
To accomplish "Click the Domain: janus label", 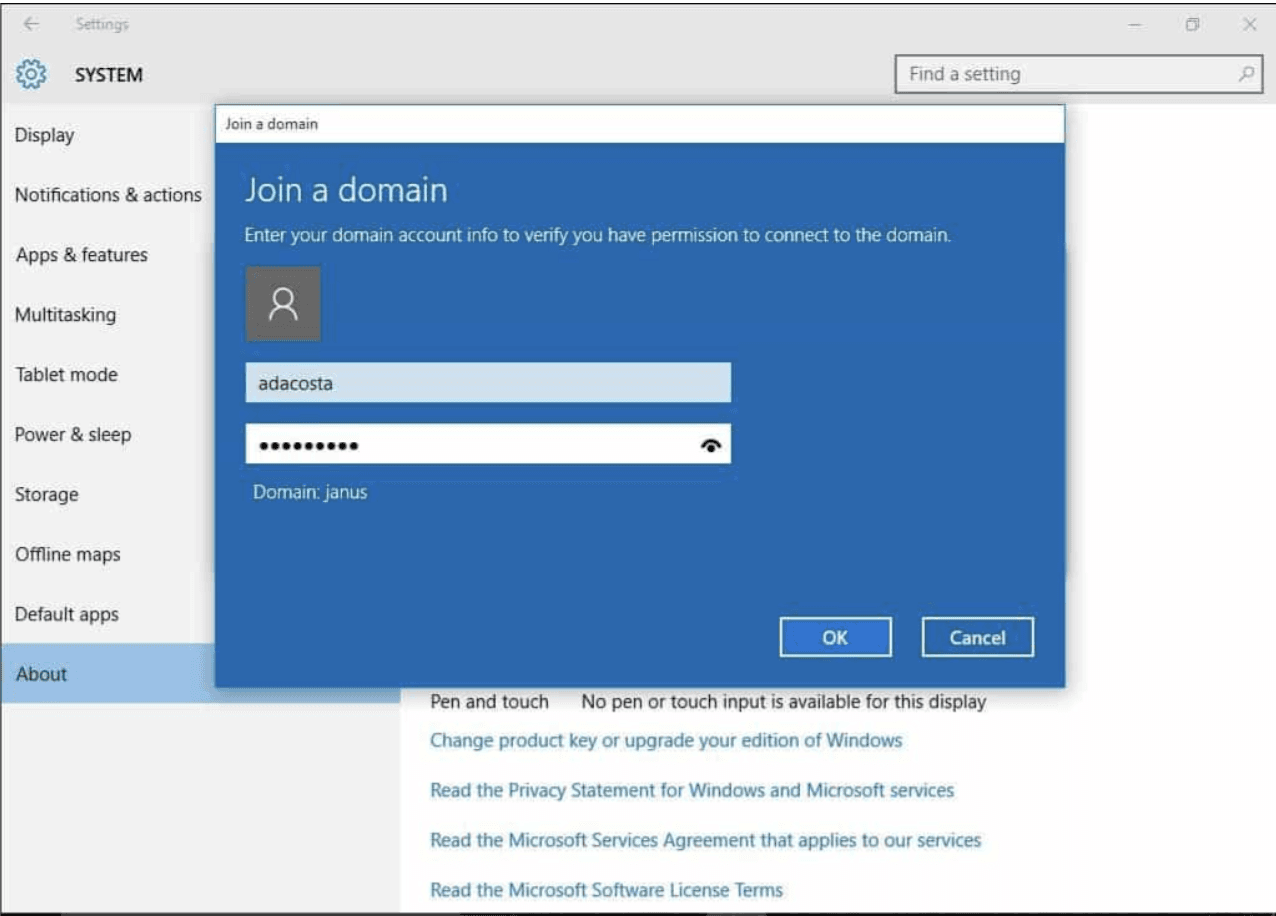I will pyautogui.click(x=310, y=492).
